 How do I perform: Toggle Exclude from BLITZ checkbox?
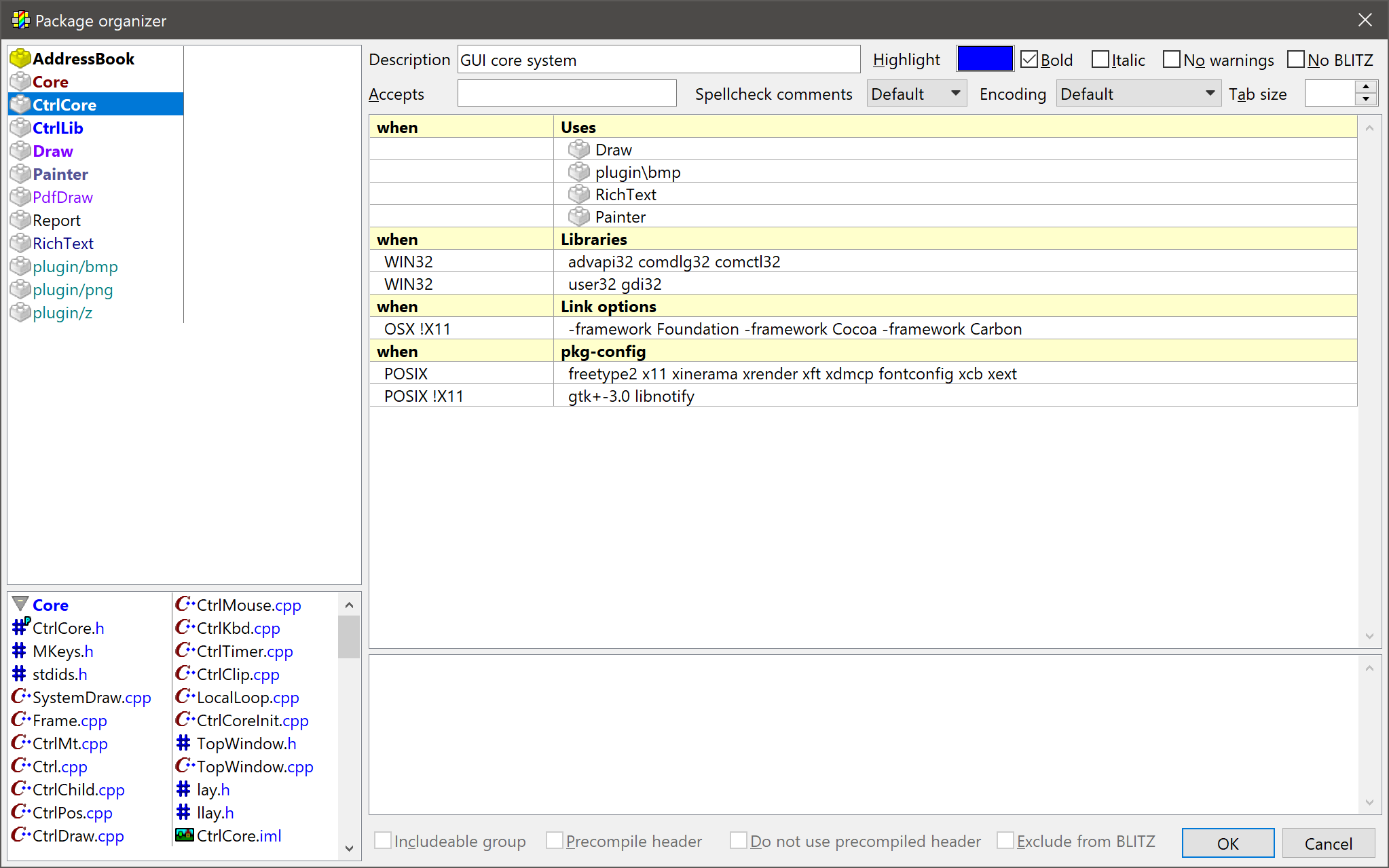(x=1005, y=841)
